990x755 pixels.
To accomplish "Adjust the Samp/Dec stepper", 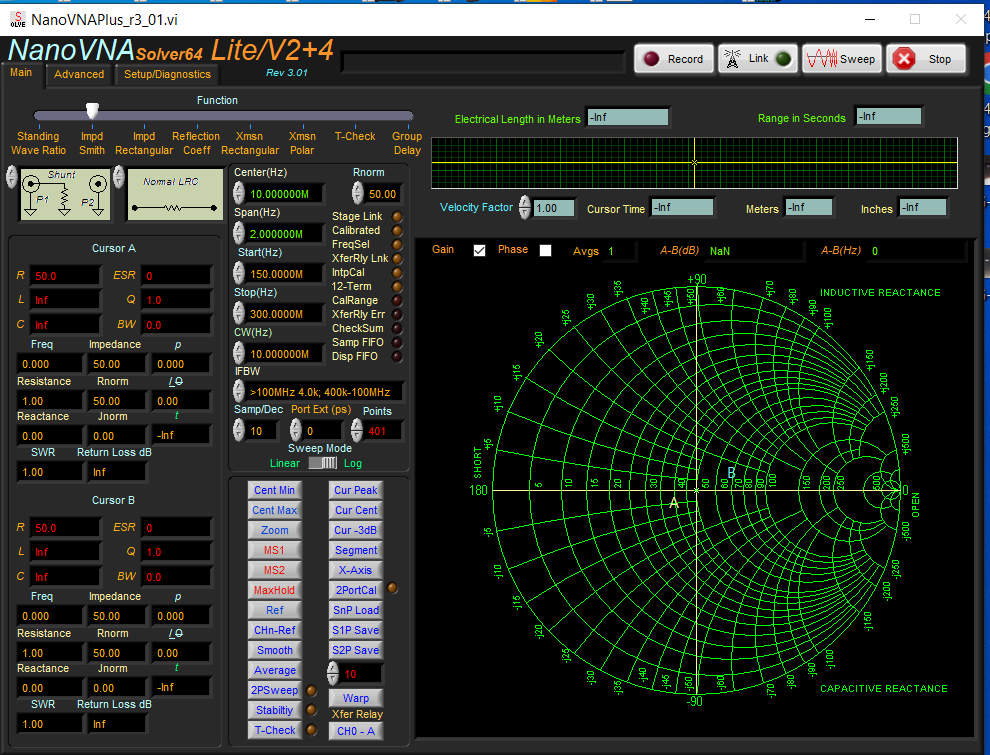I will 239,431.
